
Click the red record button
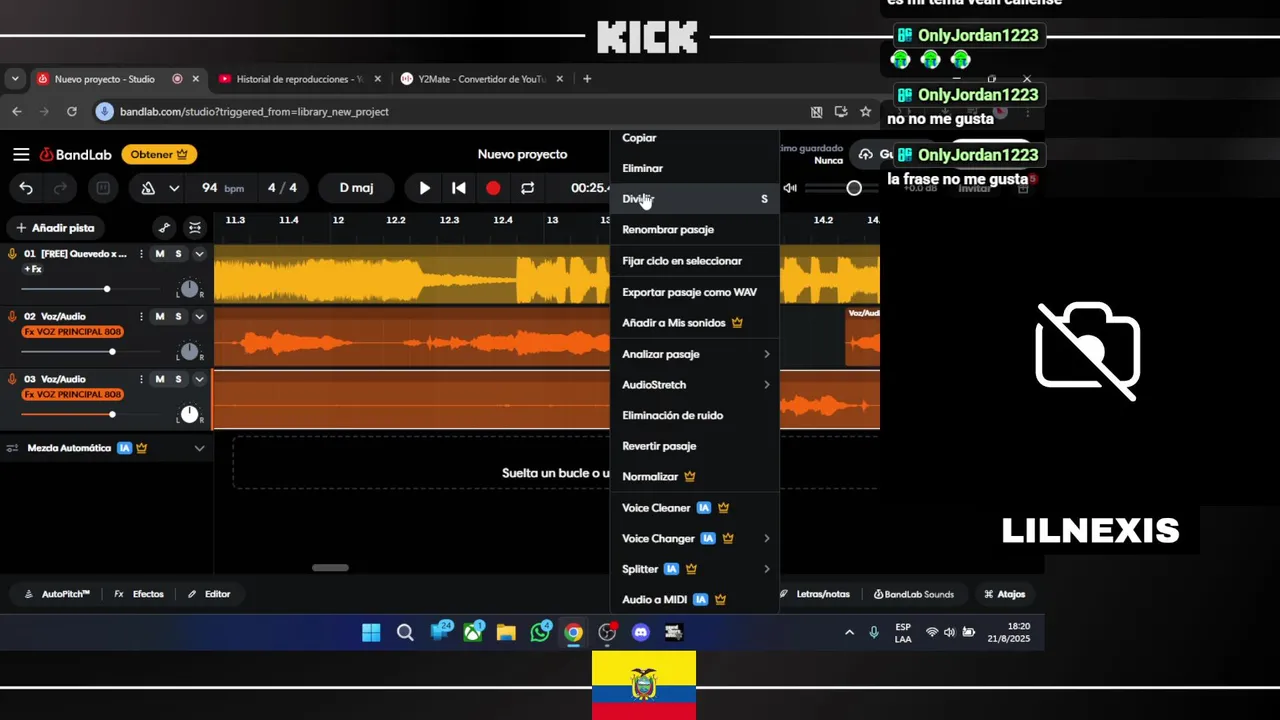coord(493,188)
